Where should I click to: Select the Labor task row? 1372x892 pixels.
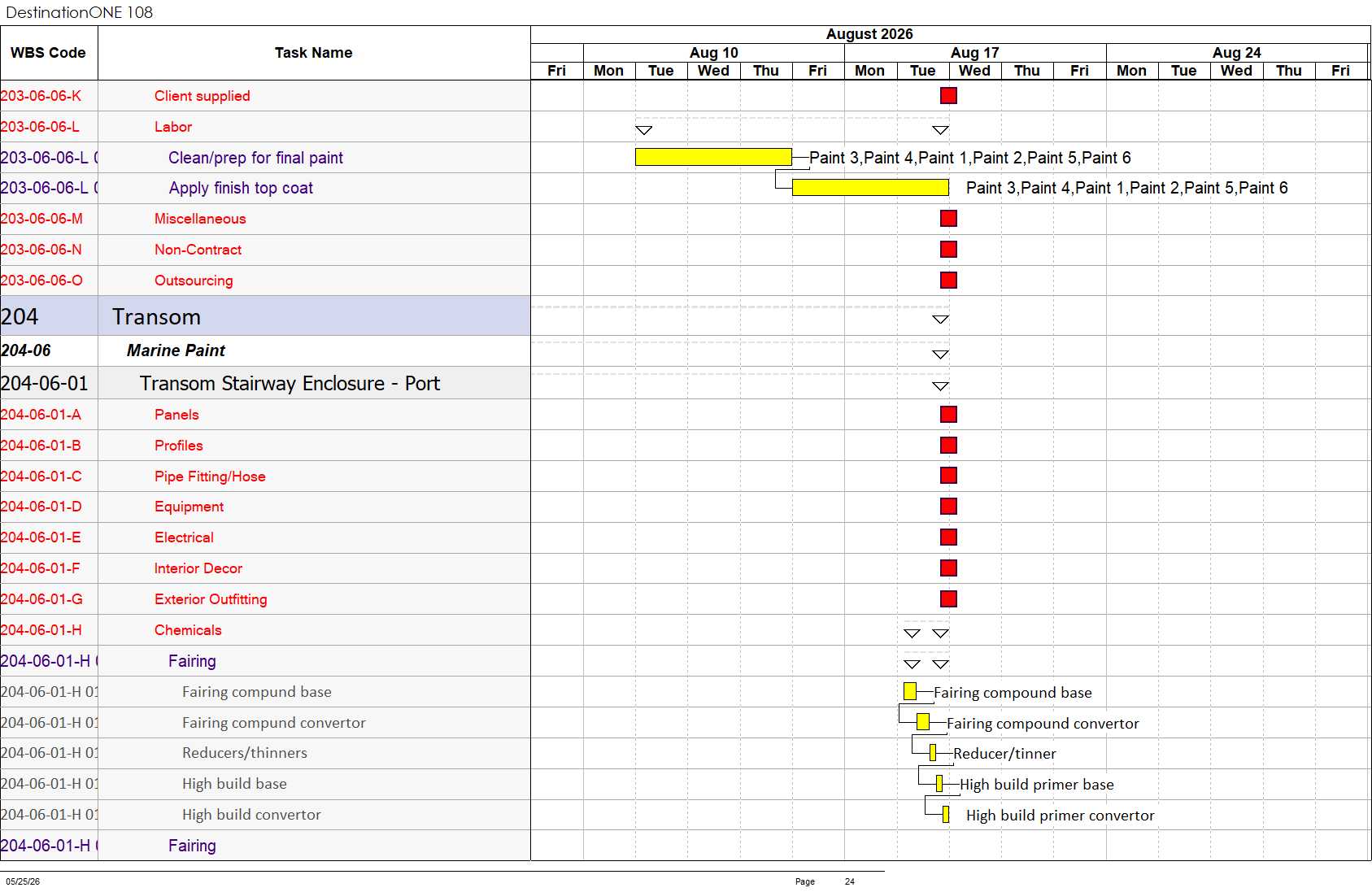pos(265,127)
